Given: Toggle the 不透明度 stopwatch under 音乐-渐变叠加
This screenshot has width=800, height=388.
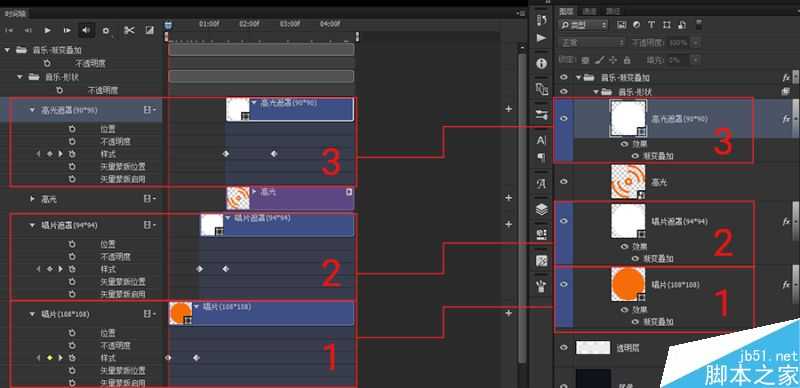Looking at the screenshot, I should pos(47,63).
